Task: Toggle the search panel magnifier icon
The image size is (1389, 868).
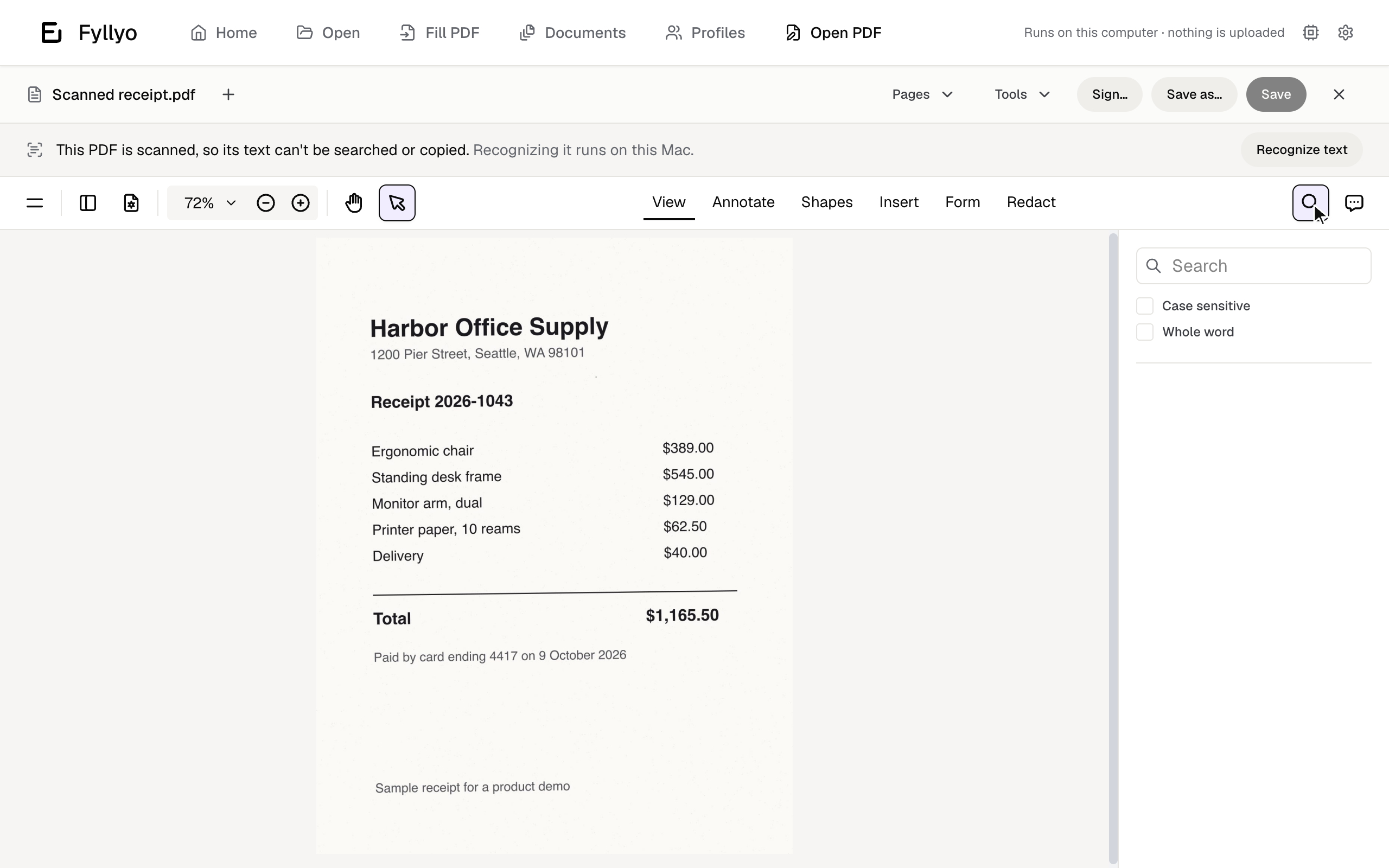Action: click(x=1310, y=203)
